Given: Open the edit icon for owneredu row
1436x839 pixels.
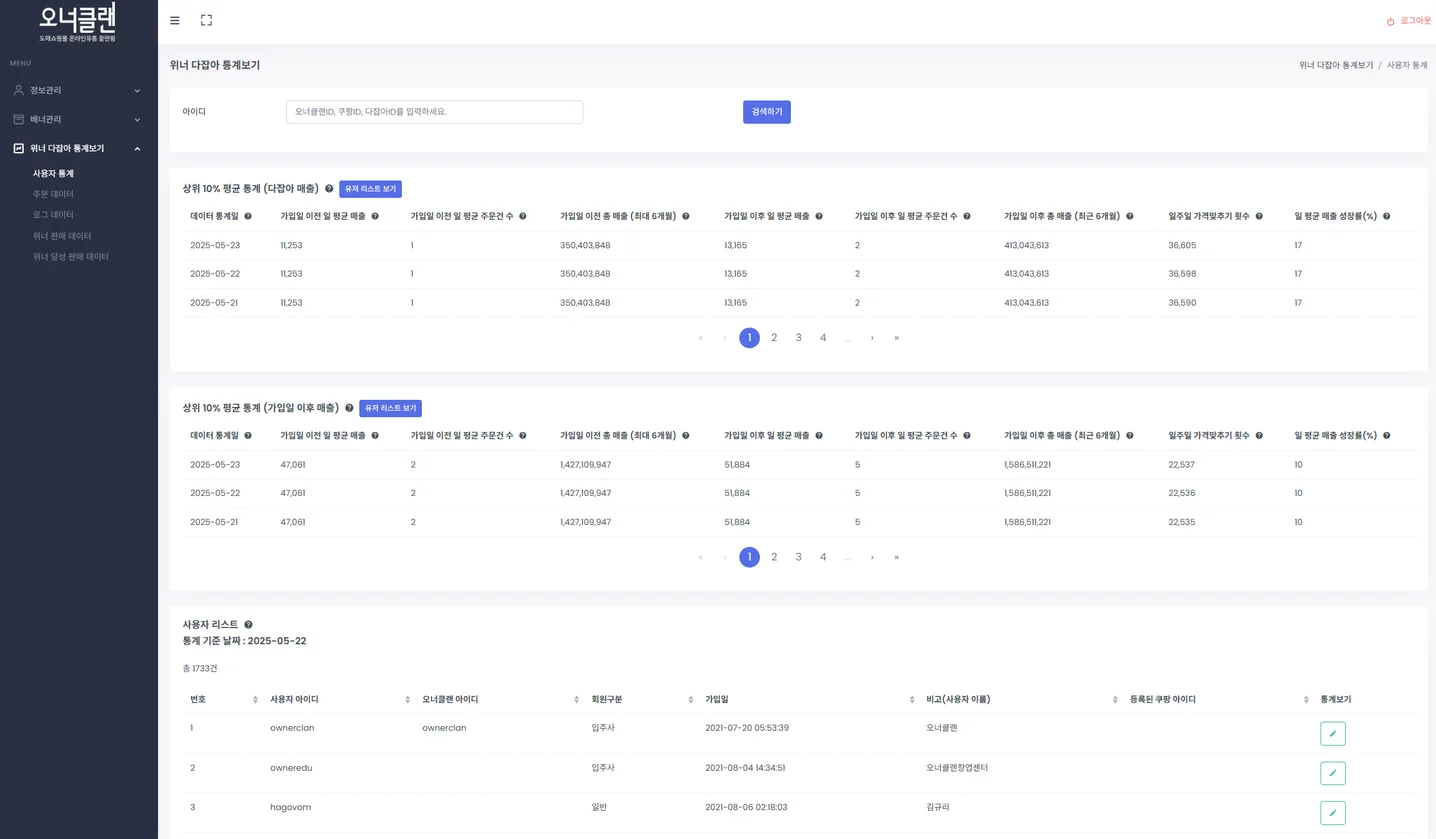Looking at the screenshot, I should click(1332, 773).
